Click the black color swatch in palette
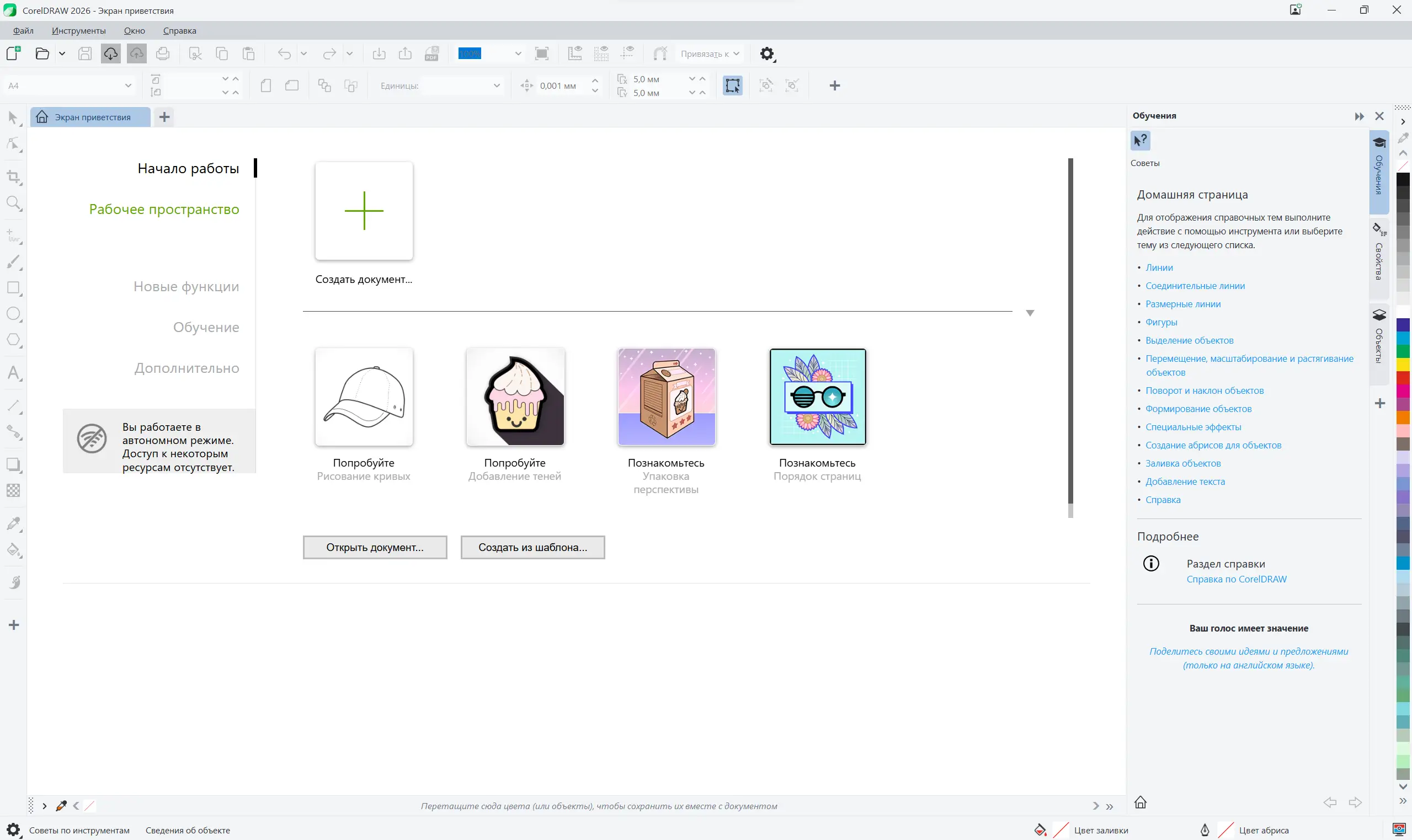1412x840 pixels. pos(1403,179)
